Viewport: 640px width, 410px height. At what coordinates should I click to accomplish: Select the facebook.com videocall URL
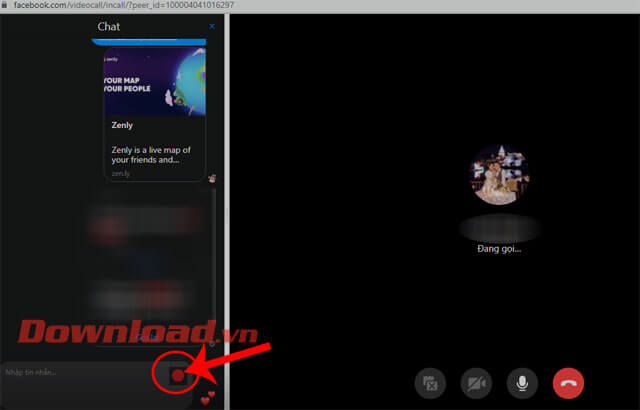coord(124,5)
